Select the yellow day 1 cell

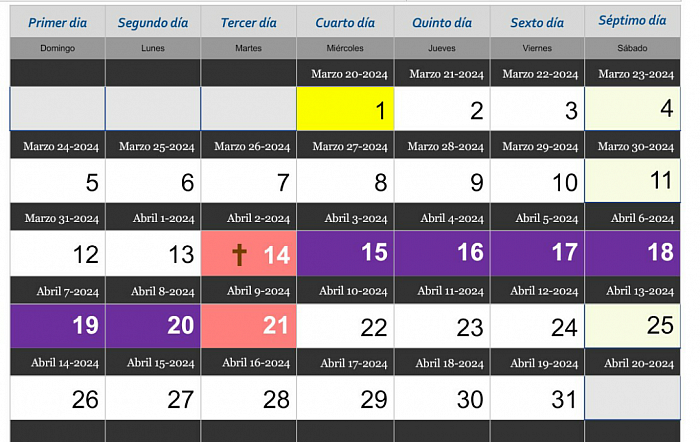pyautogui.click(x=345, y=109)
